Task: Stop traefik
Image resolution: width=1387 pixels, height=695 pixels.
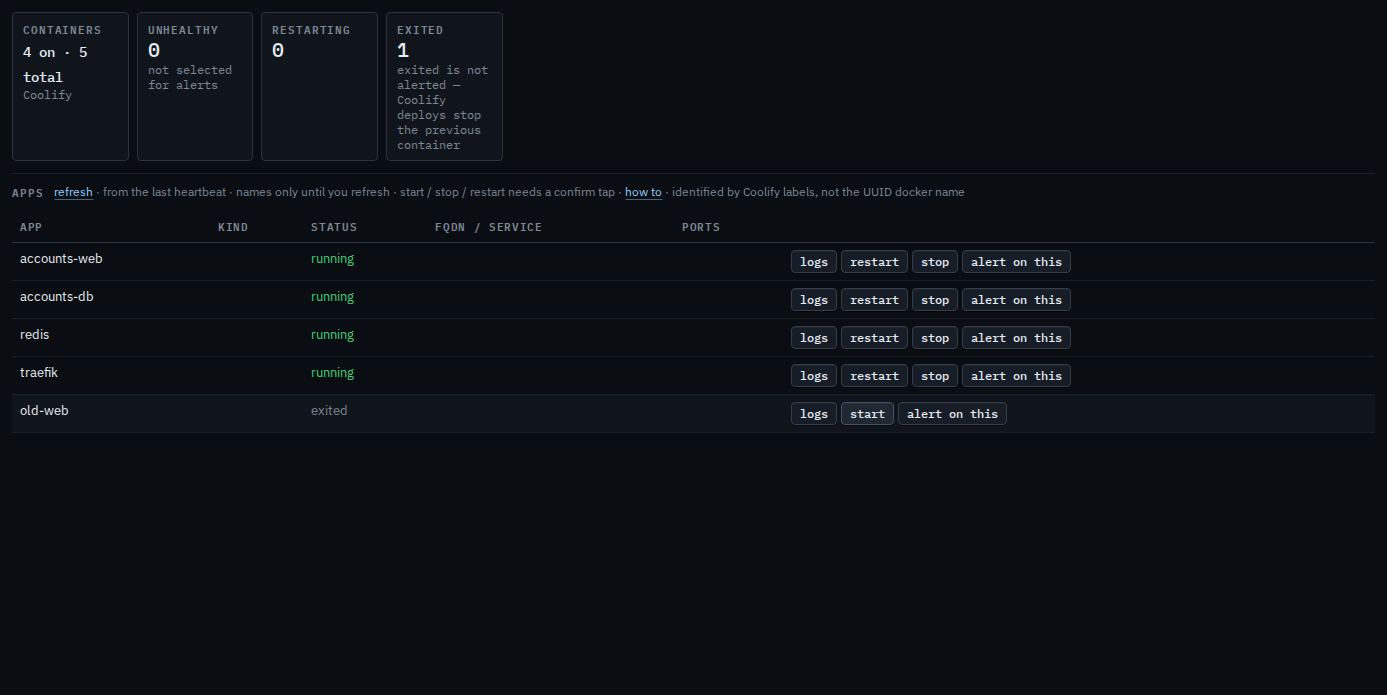Action: tap(935, 376)
